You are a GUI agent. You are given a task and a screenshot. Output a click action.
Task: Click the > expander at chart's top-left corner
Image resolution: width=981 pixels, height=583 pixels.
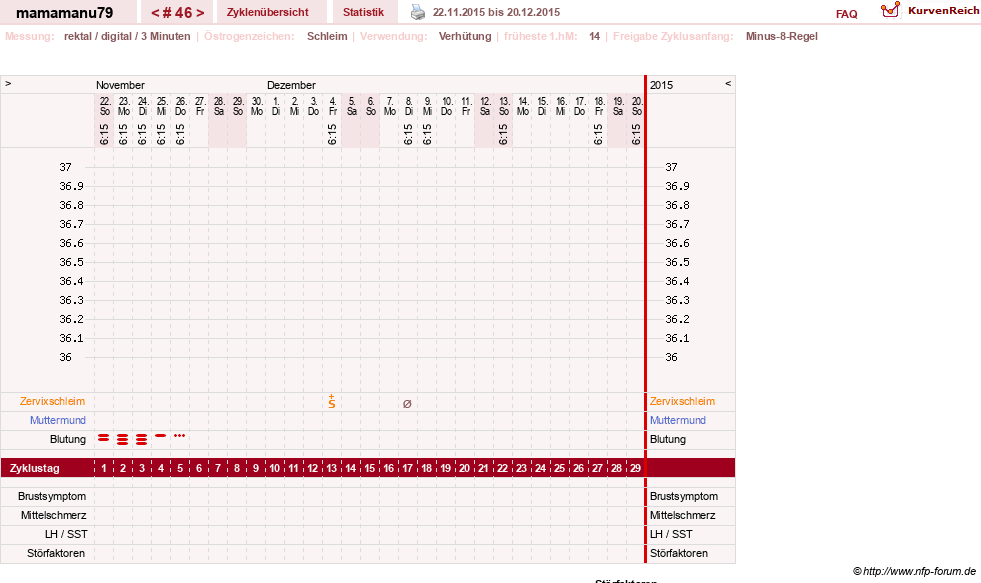tap(8, 83)
